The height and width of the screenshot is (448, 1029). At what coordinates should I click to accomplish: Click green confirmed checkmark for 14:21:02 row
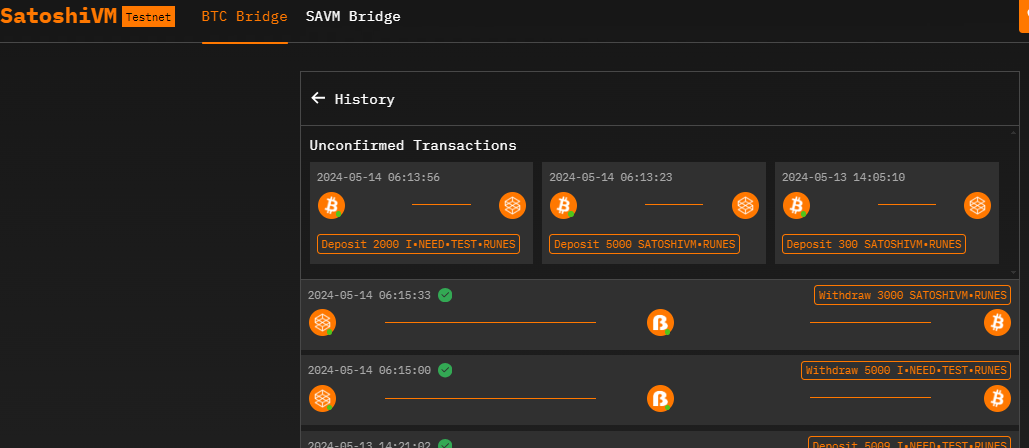445,444
